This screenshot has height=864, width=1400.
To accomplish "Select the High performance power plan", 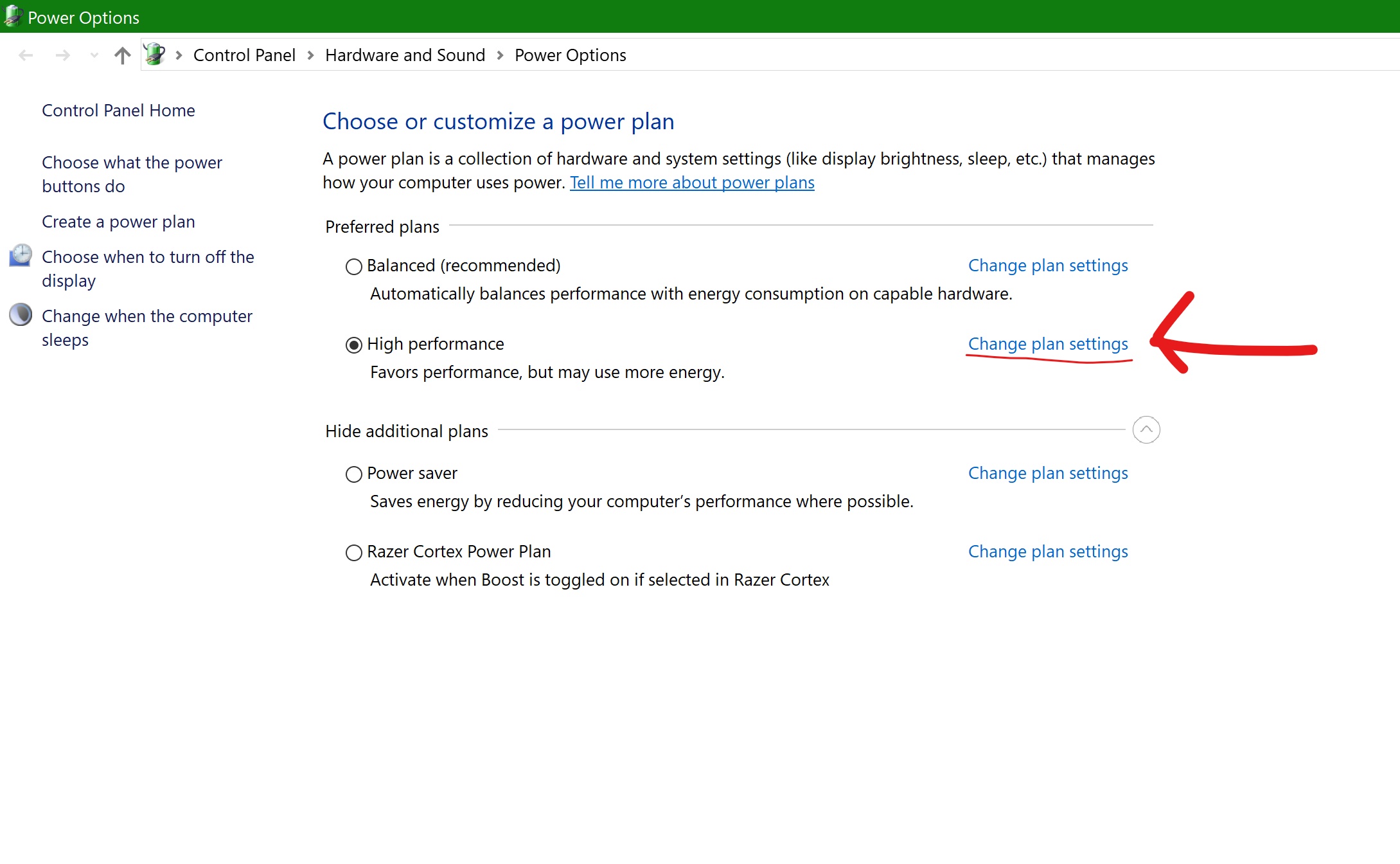I will (x=352, y=344).
